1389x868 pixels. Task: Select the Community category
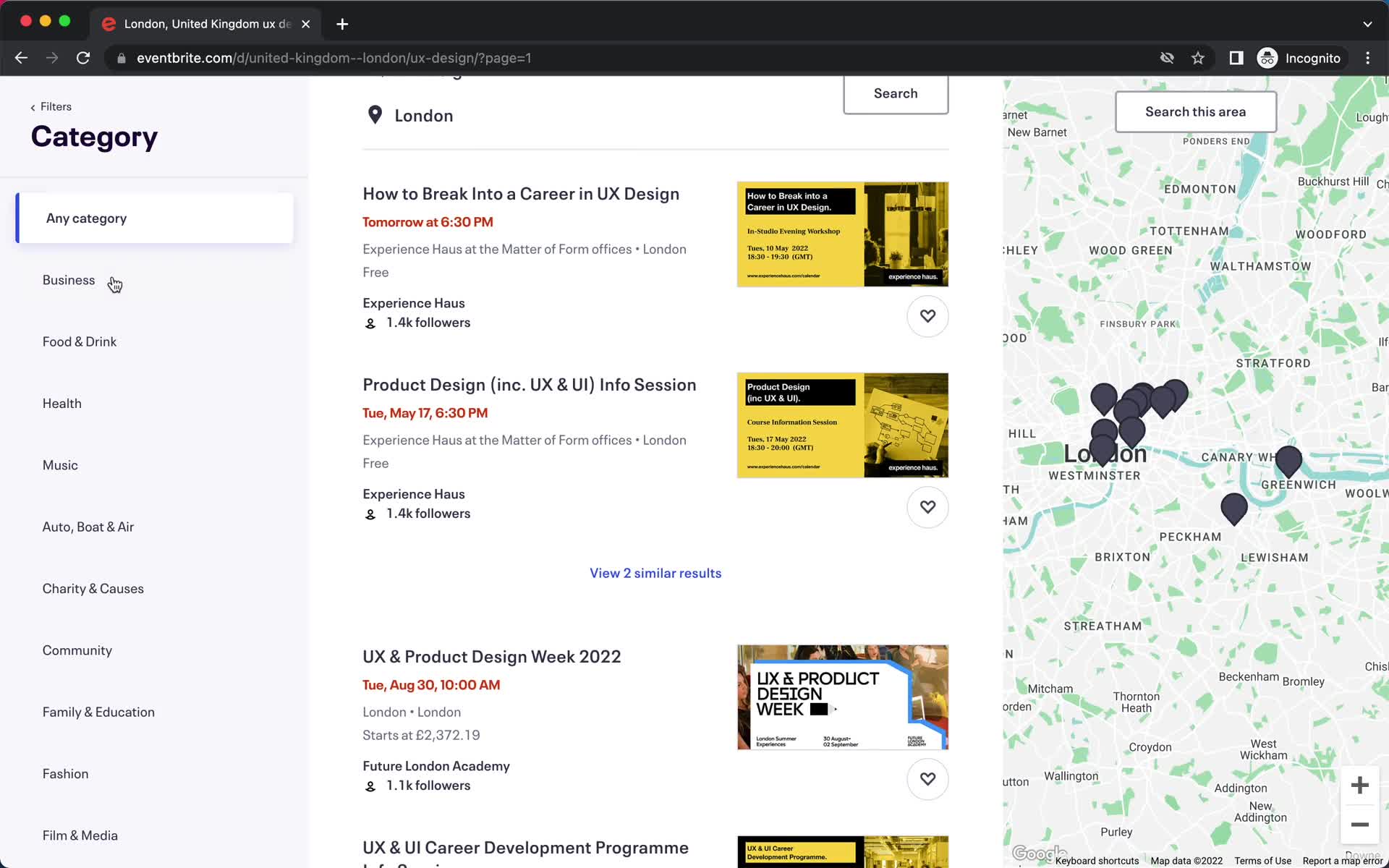pos(77,650)
